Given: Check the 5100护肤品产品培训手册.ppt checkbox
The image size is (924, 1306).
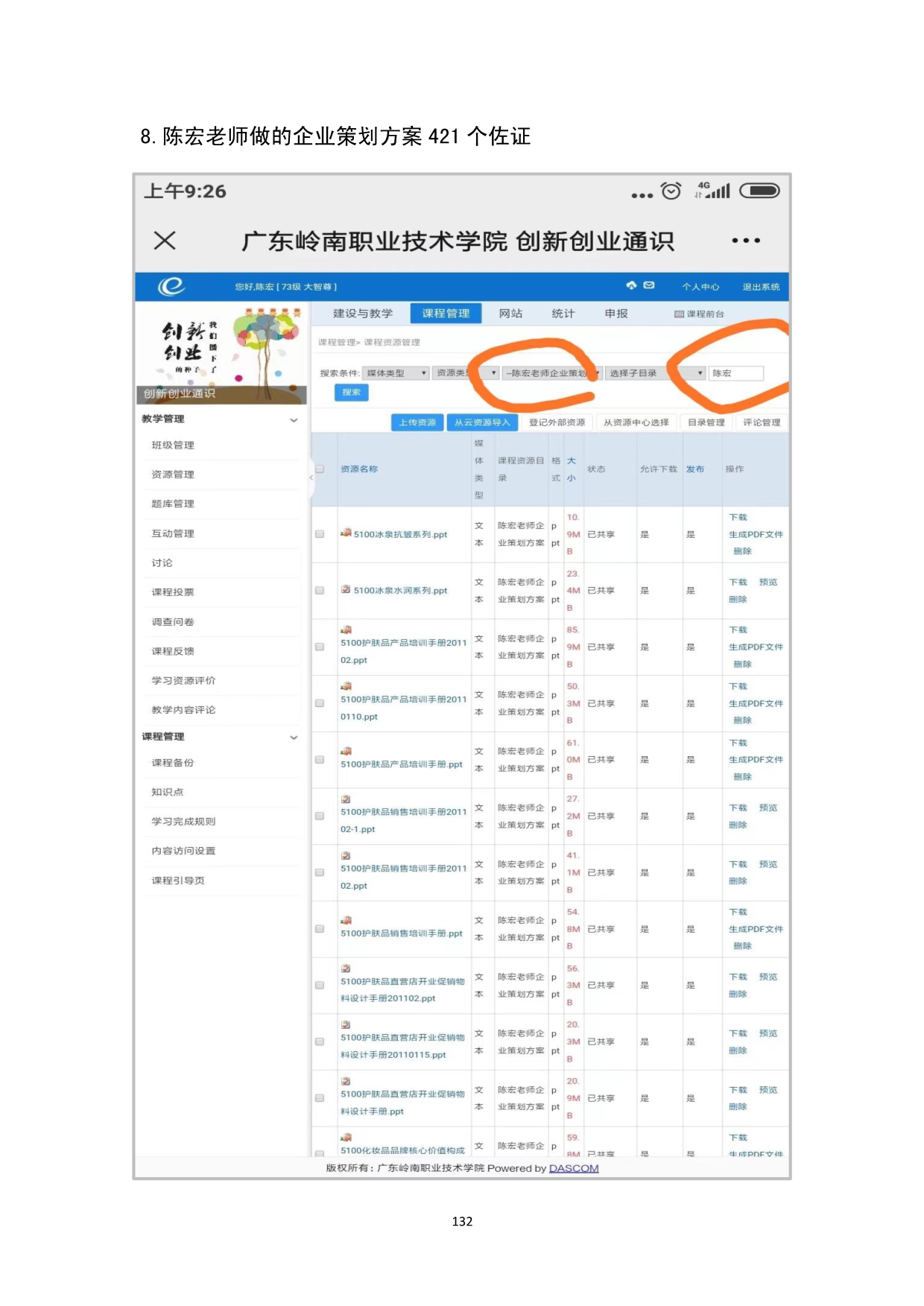Looking at the screenshot, I should (320, 760).
